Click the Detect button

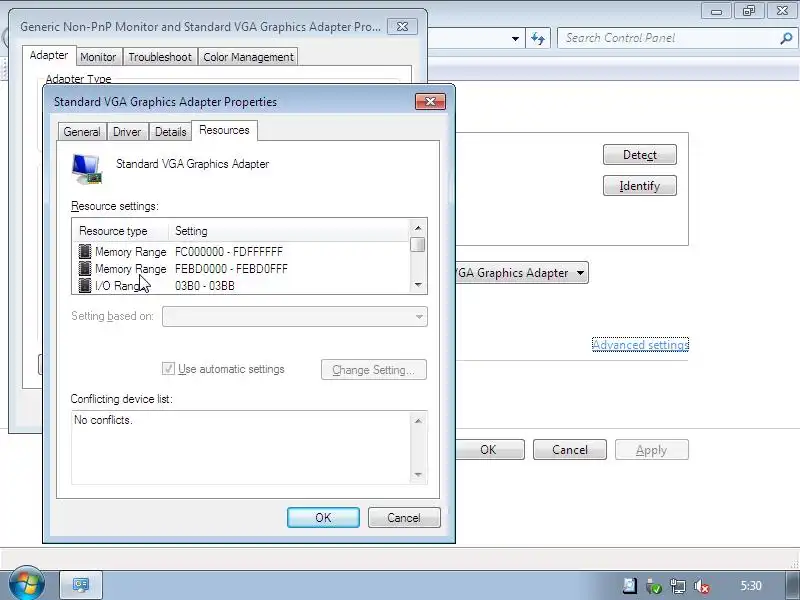[x=640, y=155]
